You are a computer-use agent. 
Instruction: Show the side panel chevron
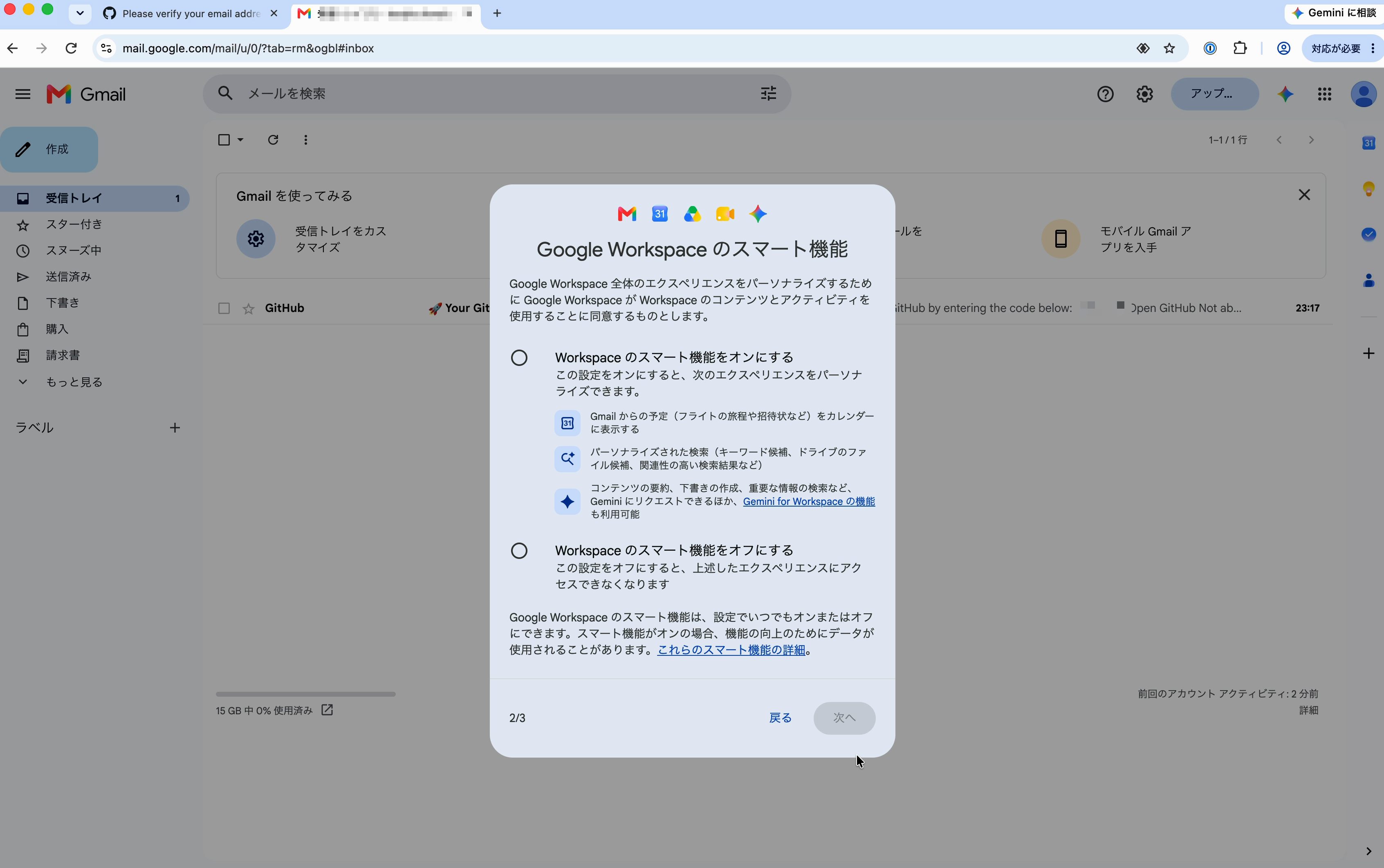1368,851
